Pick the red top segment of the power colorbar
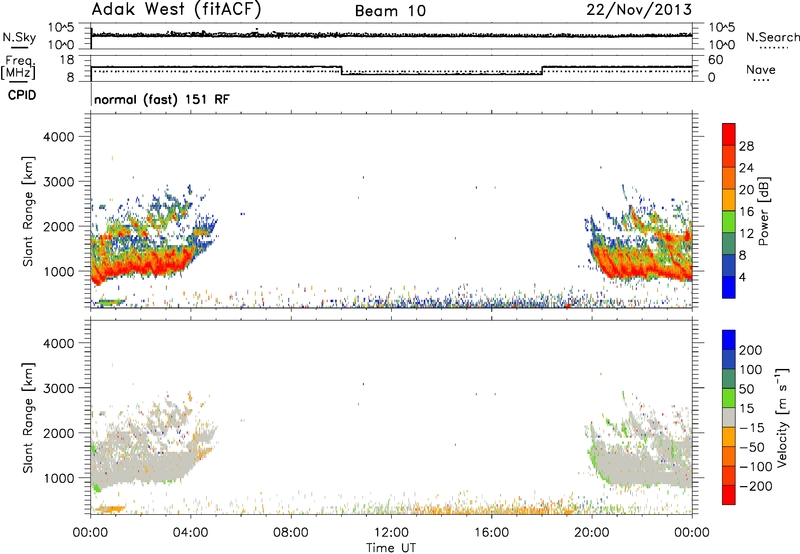The width and height of the screenshot is (800, 554). tap(729, 135)
